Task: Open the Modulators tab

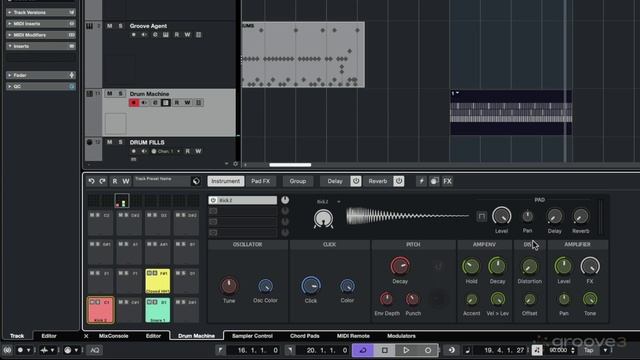Action: point(401,336)
